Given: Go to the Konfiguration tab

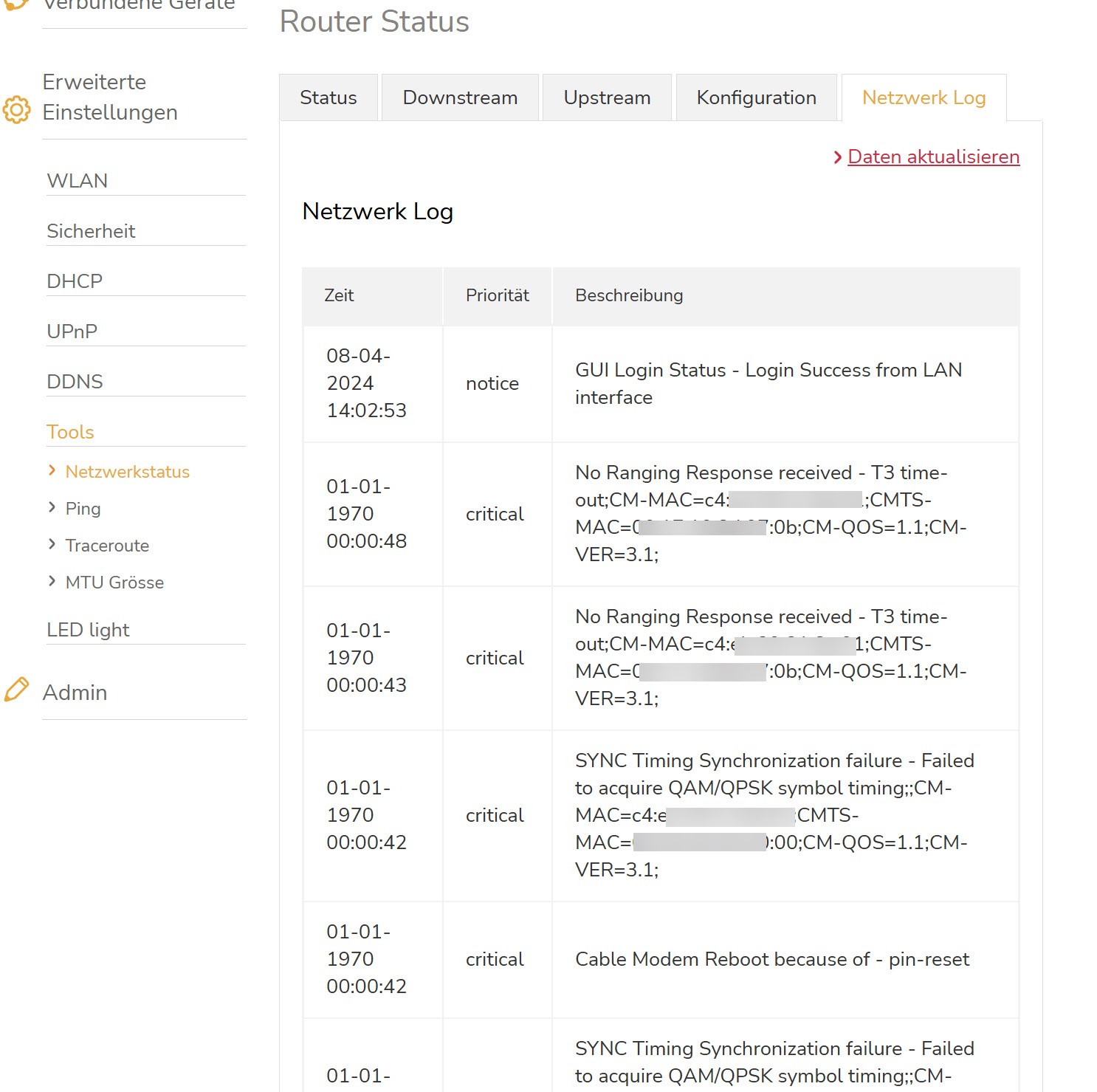Looking at the screenshot, I should [756, 97].
